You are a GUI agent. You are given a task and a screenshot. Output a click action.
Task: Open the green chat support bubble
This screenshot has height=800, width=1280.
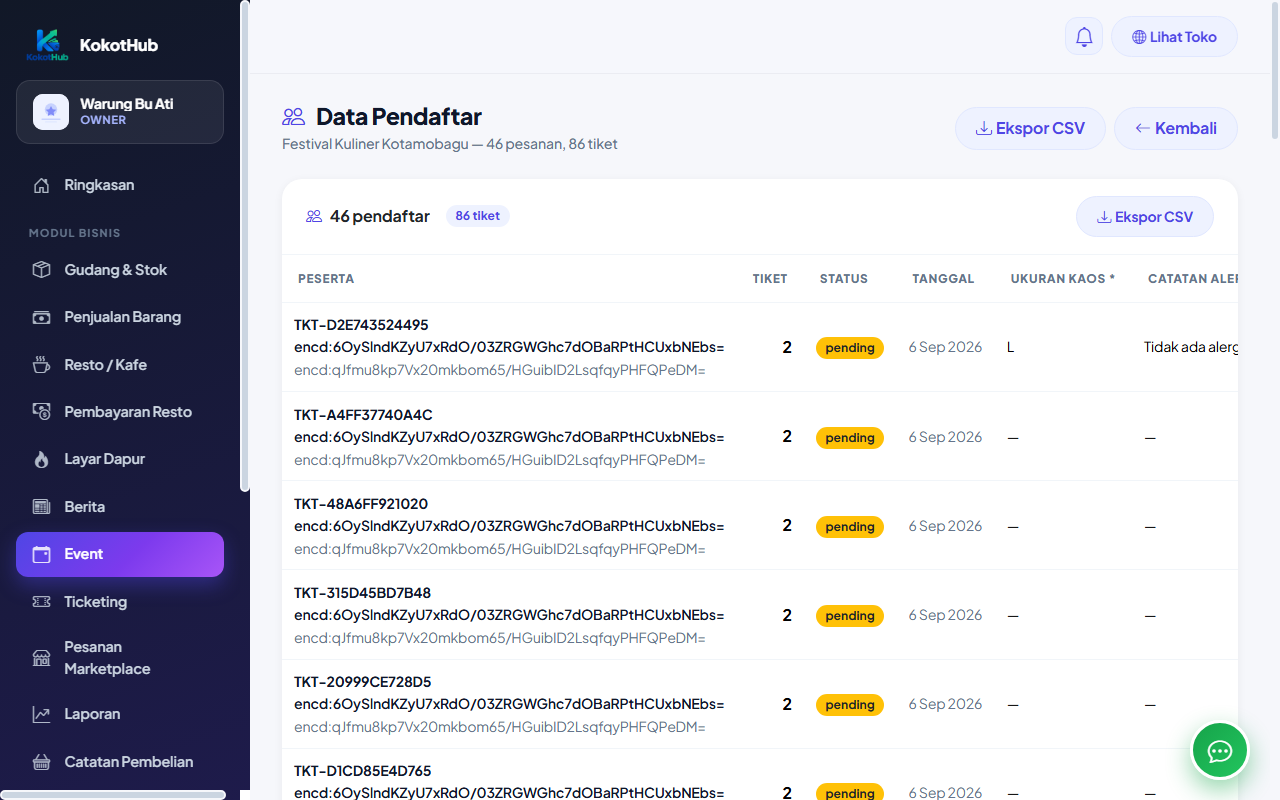coord(1220,750)
